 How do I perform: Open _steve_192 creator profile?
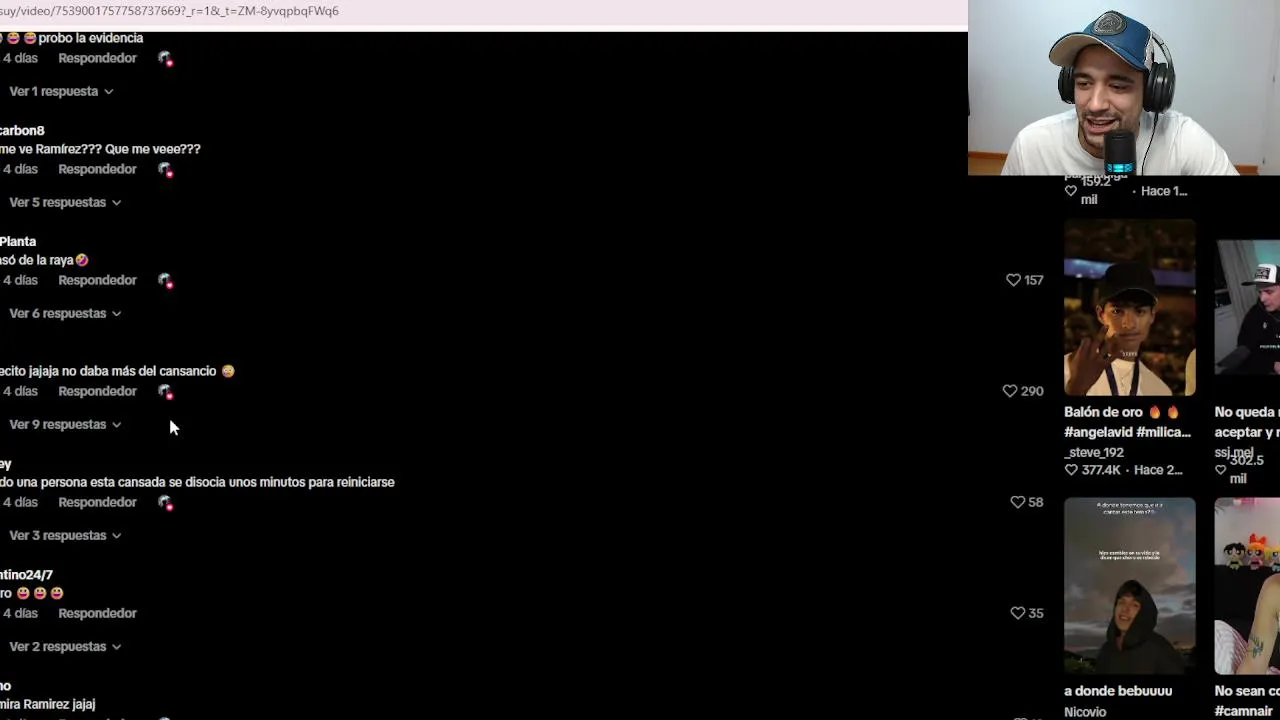pyautogui.click(x=1093, y=452)
